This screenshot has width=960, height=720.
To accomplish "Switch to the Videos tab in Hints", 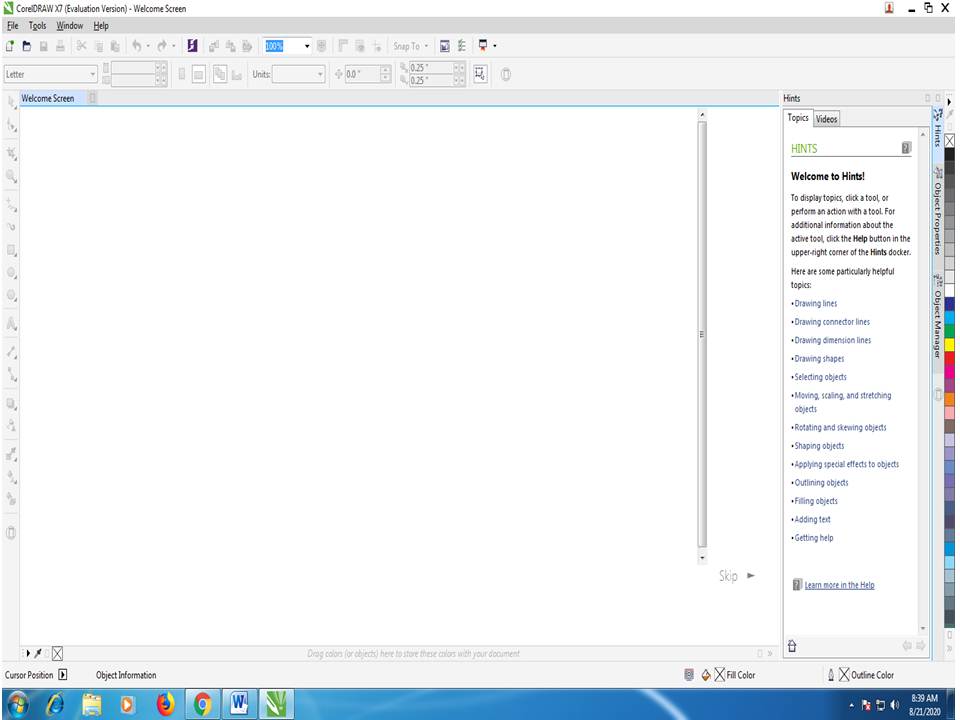I will pyautogui.click(x=826, y=119).
